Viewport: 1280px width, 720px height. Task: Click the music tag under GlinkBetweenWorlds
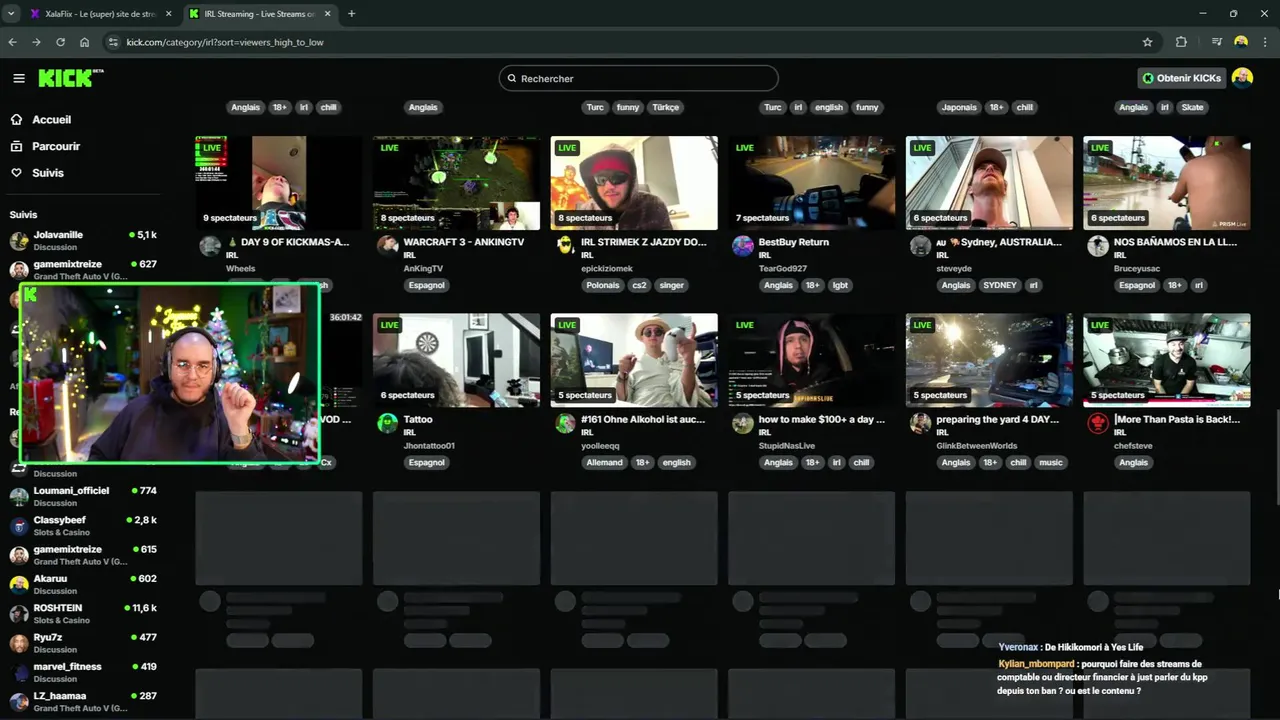1050,462
